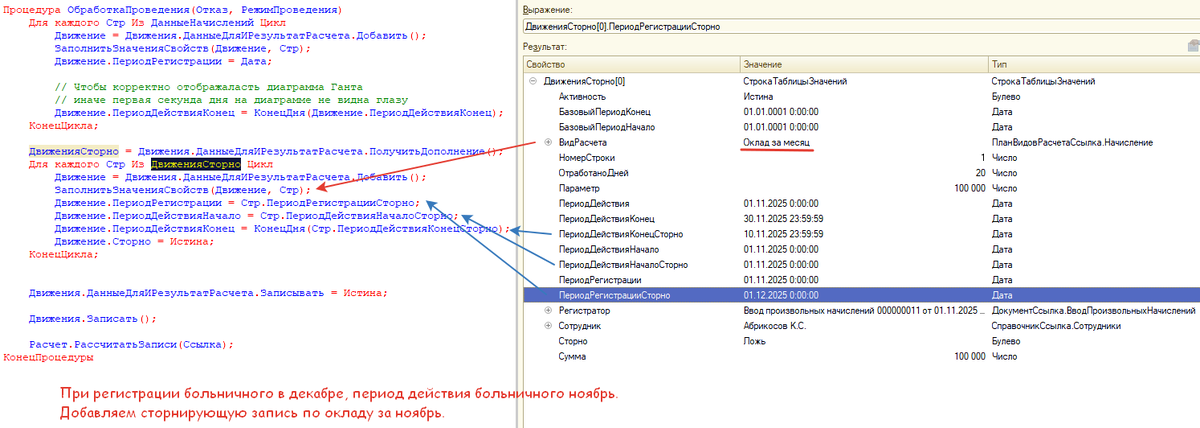Select the Сторно property row
Screen dimensions: 1200x428
(x=860, y=341)
